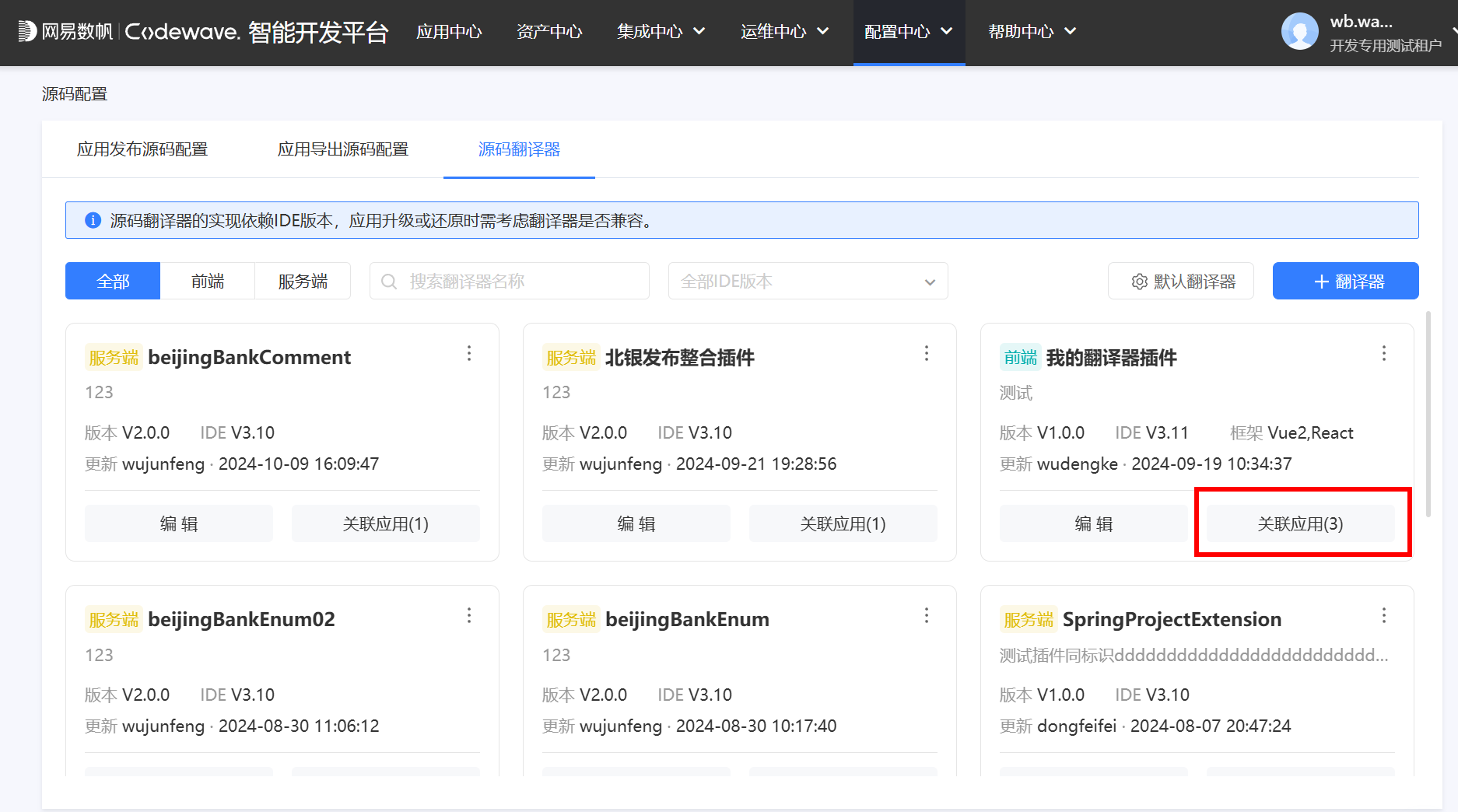The height and width of the screenshot is (812, 1458).
Task: Click the 北银发布整合插件 card title
Action: click(x=680, y=358)
